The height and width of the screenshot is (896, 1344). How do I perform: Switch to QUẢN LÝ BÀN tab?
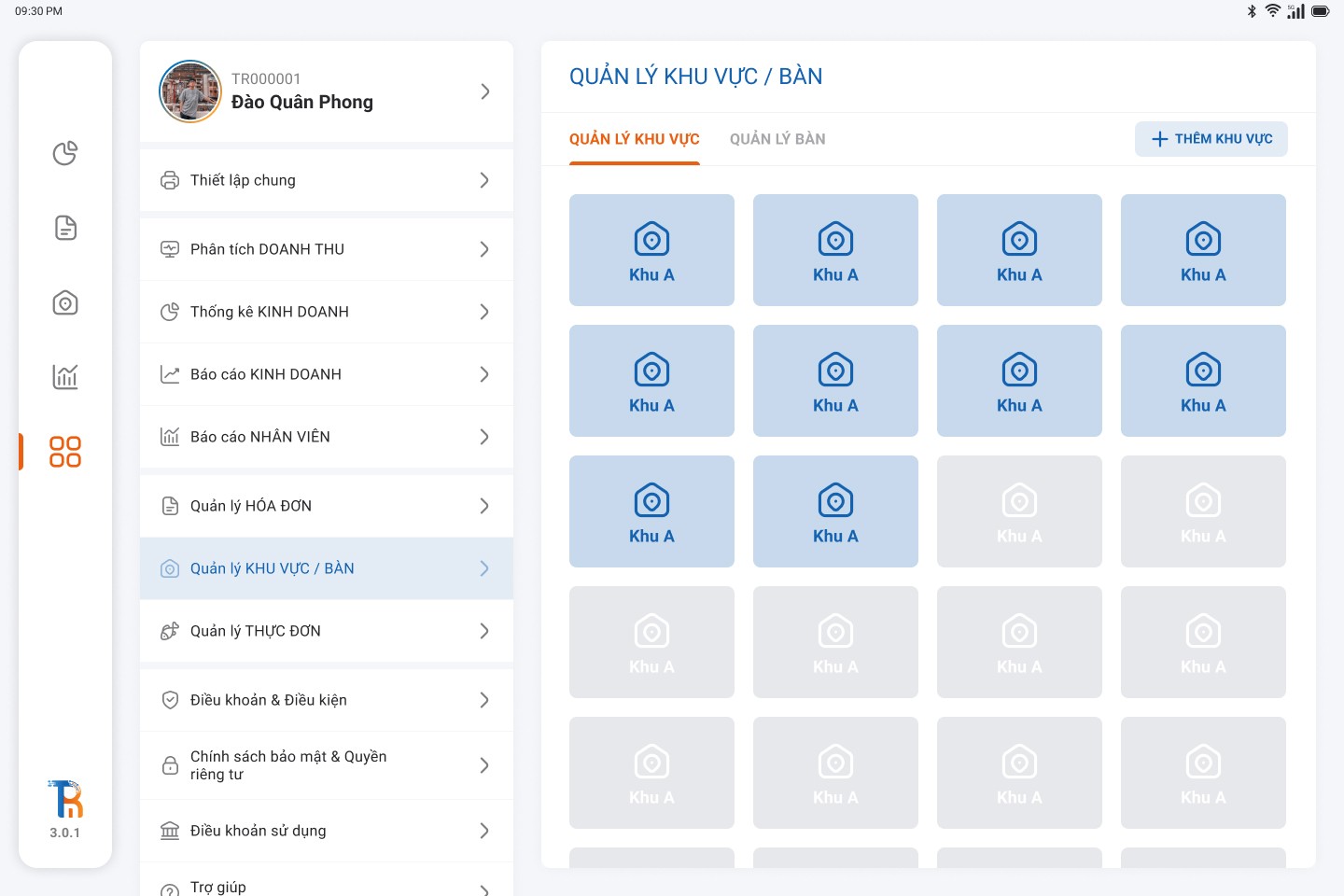777,139
